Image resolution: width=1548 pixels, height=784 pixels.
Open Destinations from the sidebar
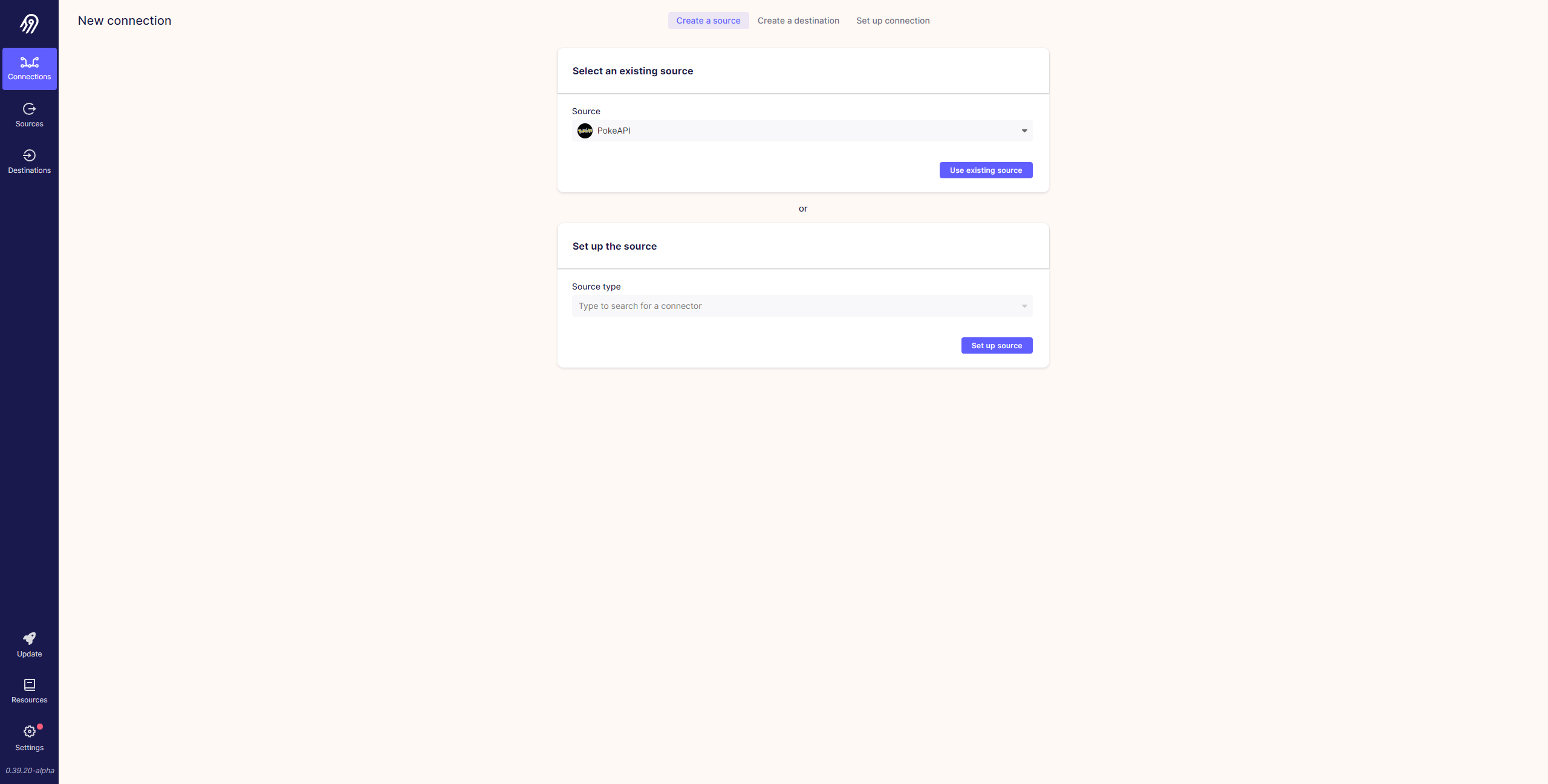[29, 161]
